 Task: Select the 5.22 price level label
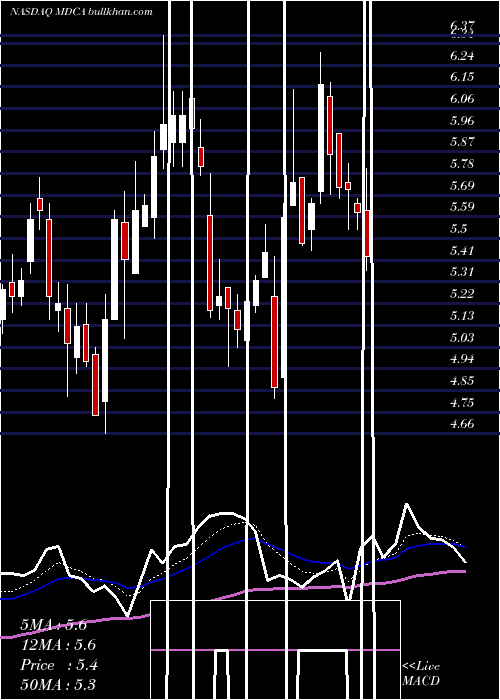point(462,294)
